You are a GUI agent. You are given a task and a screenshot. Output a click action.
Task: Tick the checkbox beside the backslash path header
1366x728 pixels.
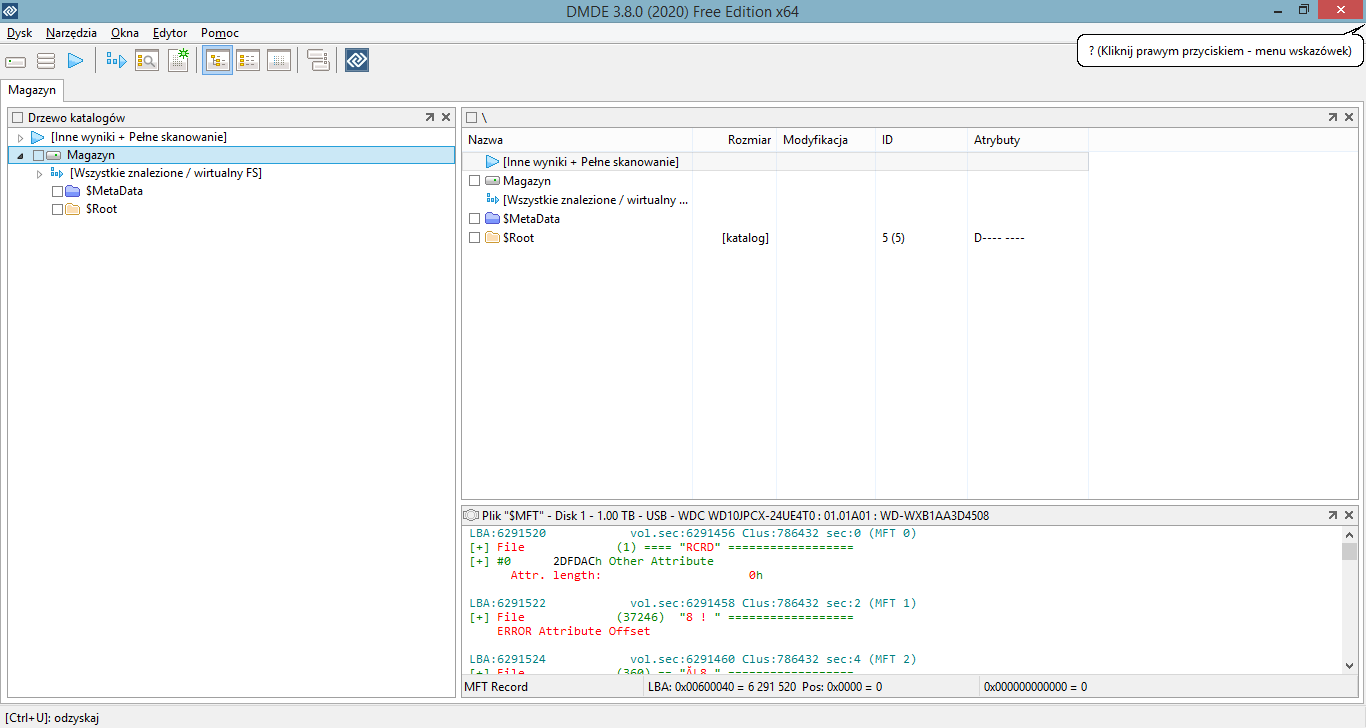click(x=472, y=118)
